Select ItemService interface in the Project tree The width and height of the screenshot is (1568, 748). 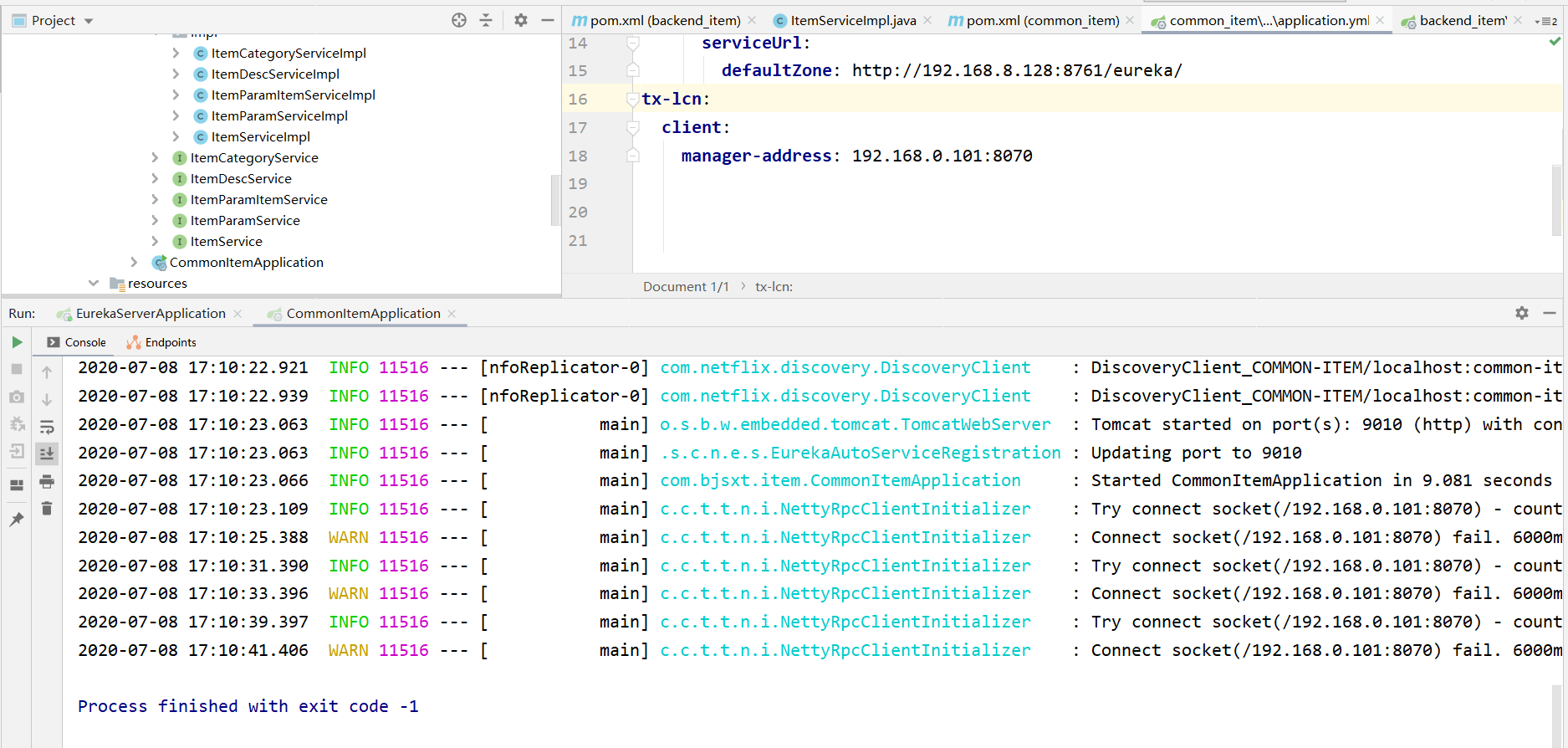click(226, 241)
